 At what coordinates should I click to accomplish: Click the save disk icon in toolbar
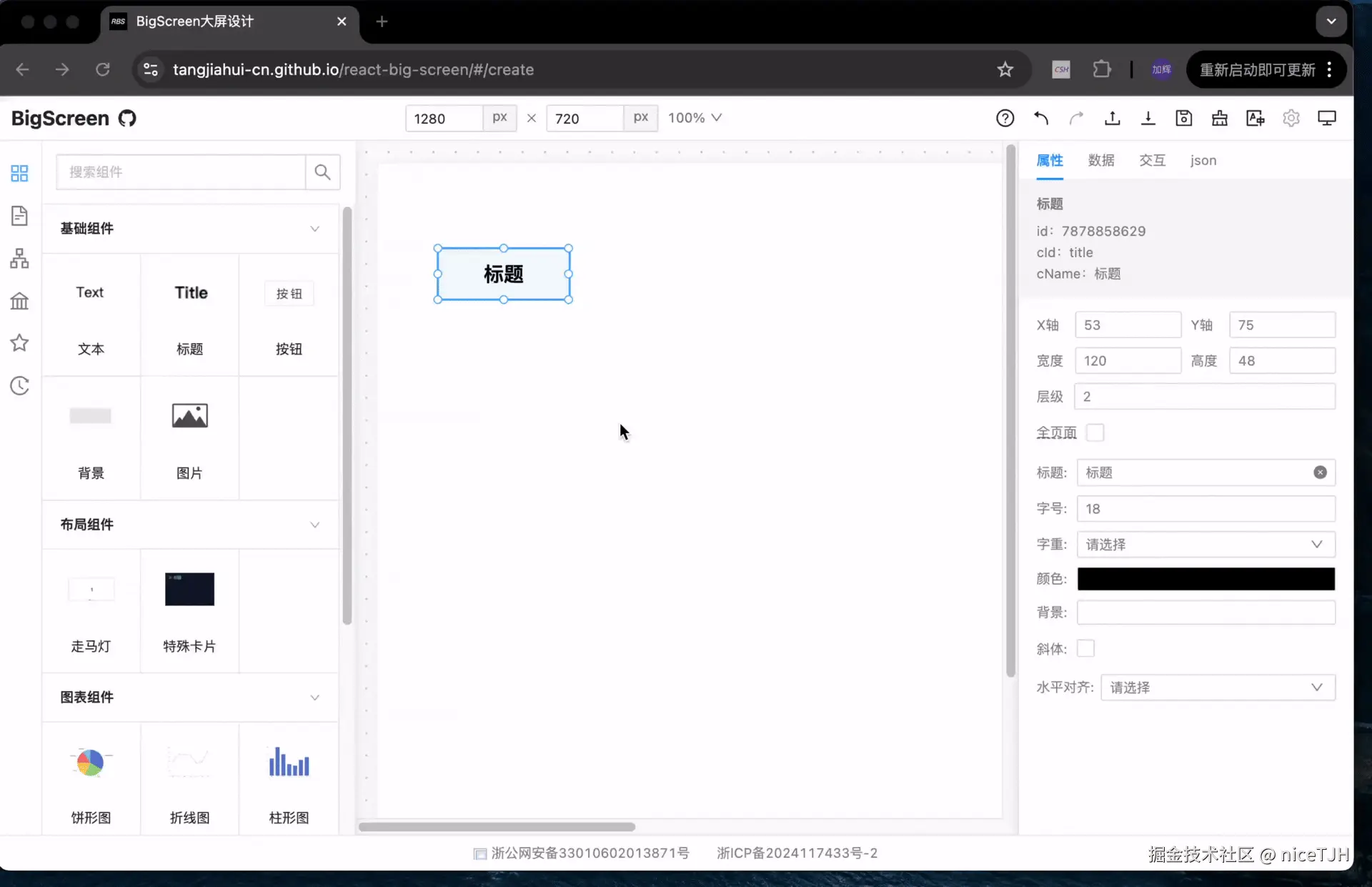tap(1183, 118)
